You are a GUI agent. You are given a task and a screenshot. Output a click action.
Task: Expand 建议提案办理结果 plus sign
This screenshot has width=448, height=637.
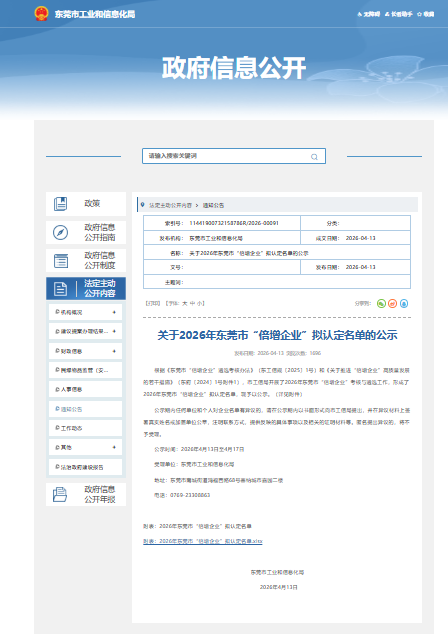tap(114, 332)
